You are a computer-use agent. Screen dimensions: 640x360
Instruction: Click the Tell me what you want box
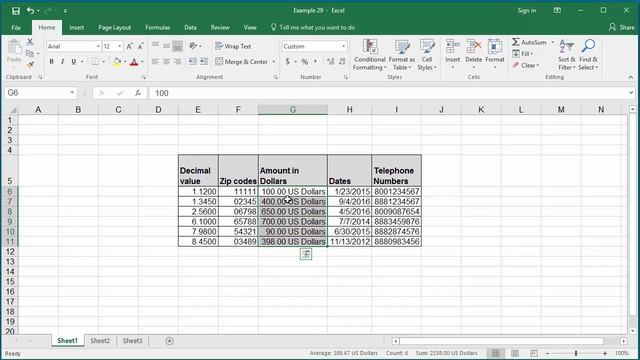[x=313, y=27]
